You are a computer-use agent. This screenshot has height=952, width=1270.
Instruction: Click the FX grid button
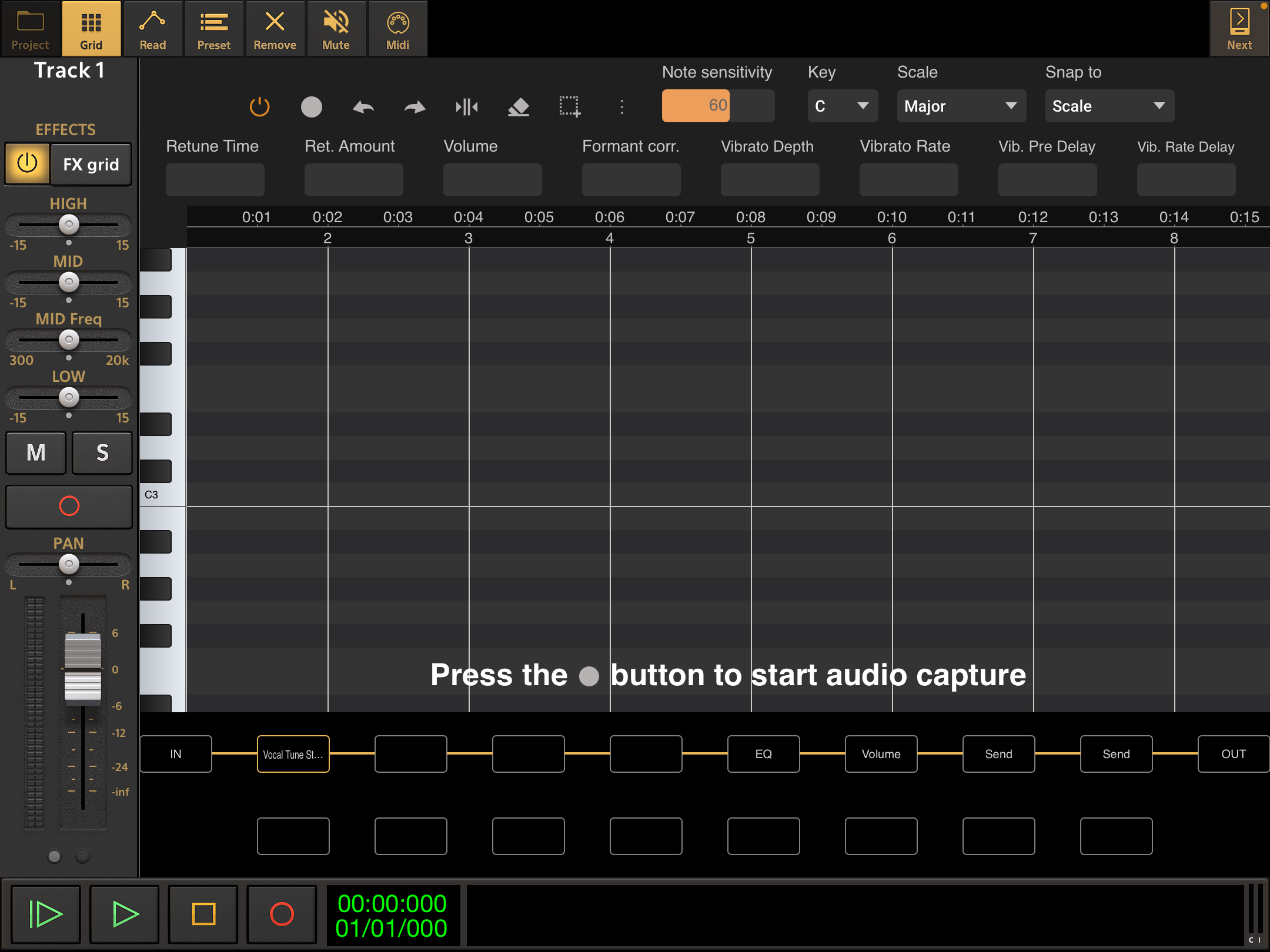tap(91, 165)
